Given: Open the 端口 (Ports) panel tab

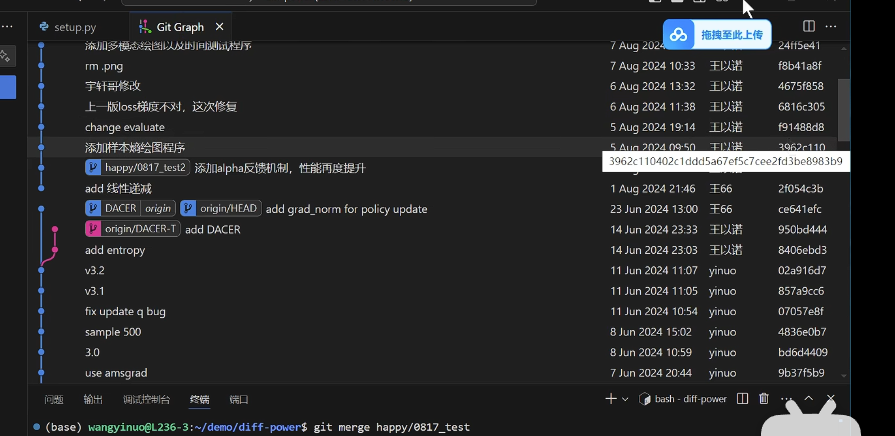Looking at the screenshot, I should [x=239, y=399].
